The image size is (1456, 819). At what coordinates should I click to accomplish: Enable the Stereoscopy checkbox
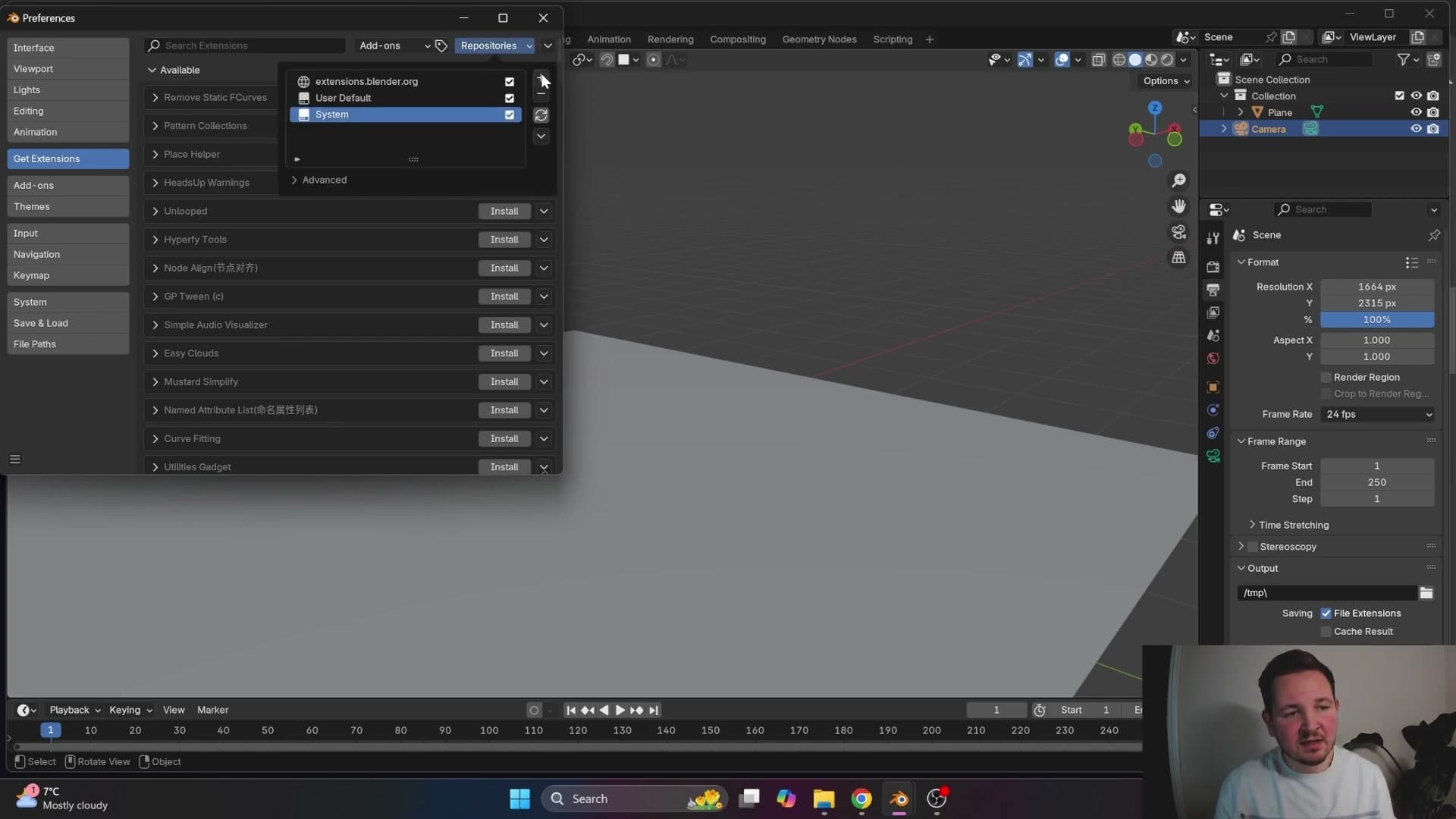[x=1253, y=547]
